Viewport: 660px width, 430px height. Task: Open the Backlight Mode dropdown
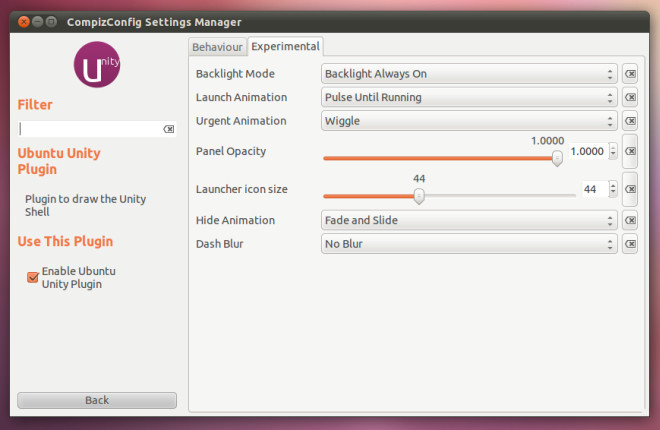click(x=469, y=74)
